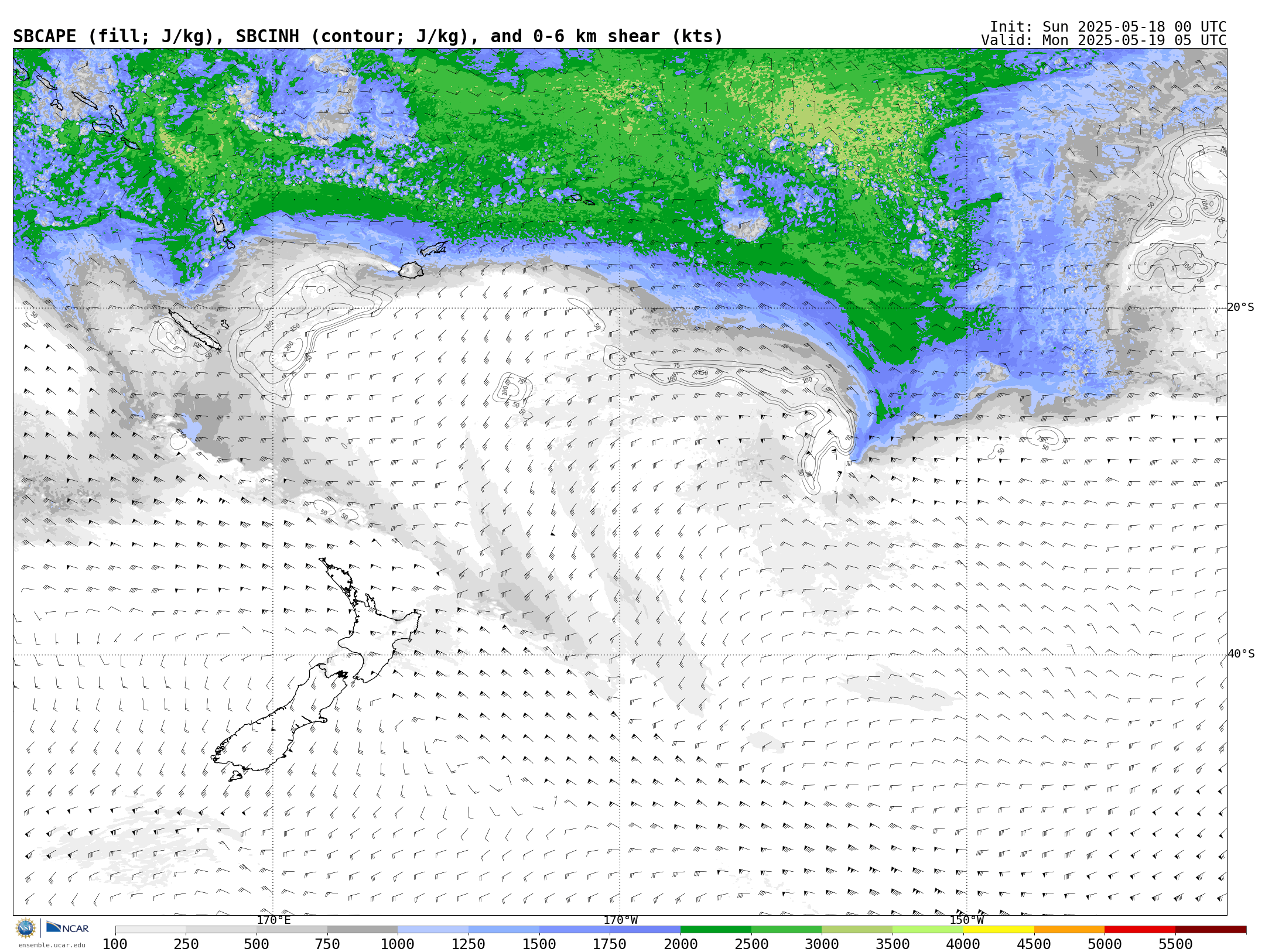The height and width of the screenshot is (952, 1265).
Task: Select the olive 3000–3500 color swatch
Action: [x=857, y=929]
